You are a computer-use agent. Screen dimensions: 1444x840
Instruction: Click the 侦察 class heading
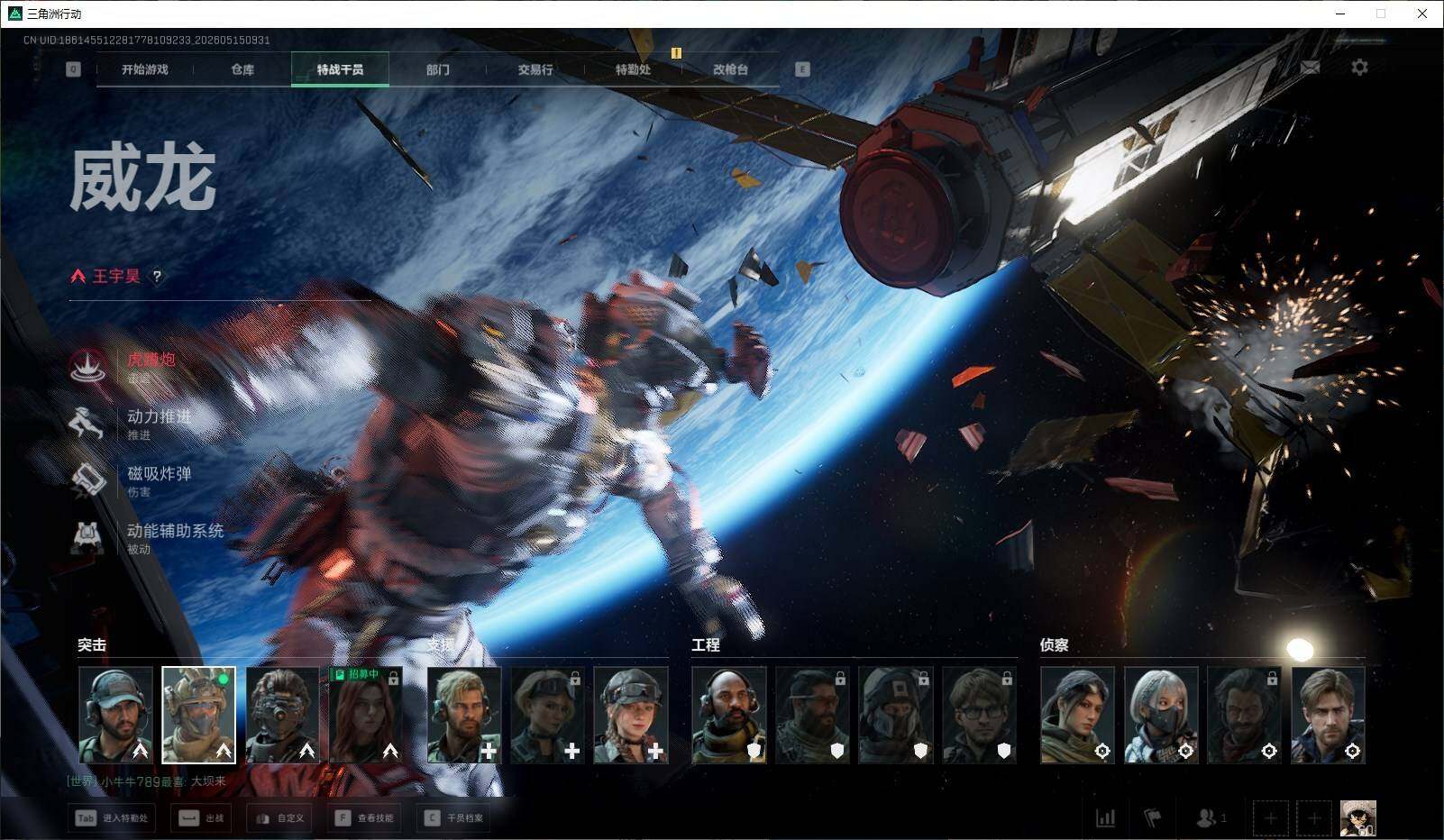(1055, 644)
